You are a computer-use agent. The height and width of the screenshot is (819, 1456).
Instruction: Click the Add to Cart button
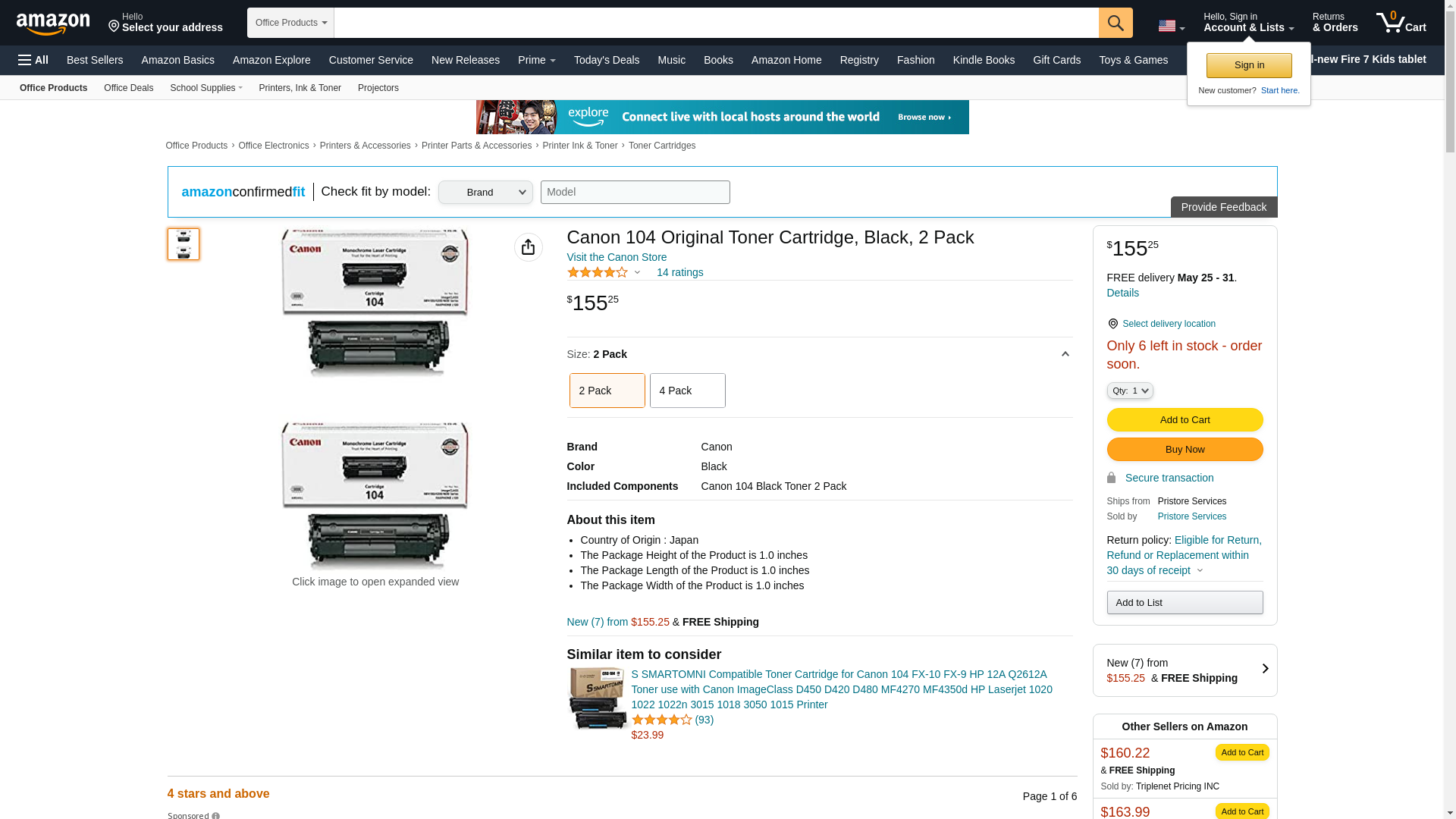click(1185, 420)
